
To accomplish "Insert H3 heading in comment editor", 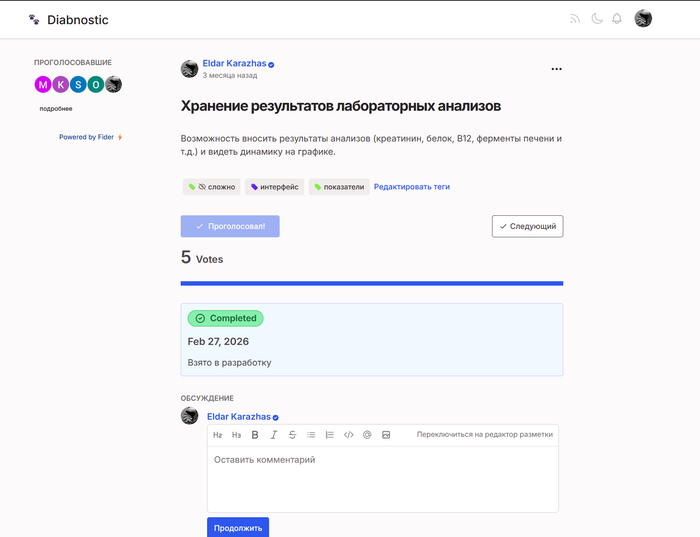I will [x=236, y=435].
